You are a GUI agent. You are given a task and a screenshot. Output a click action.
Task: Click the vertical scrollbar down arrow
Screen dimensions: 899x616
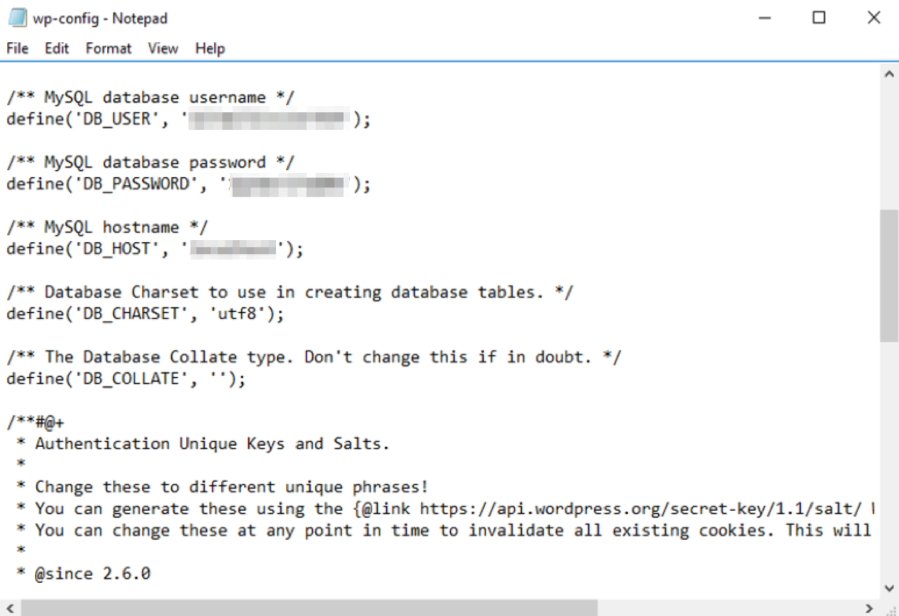(x=889, y=588)
